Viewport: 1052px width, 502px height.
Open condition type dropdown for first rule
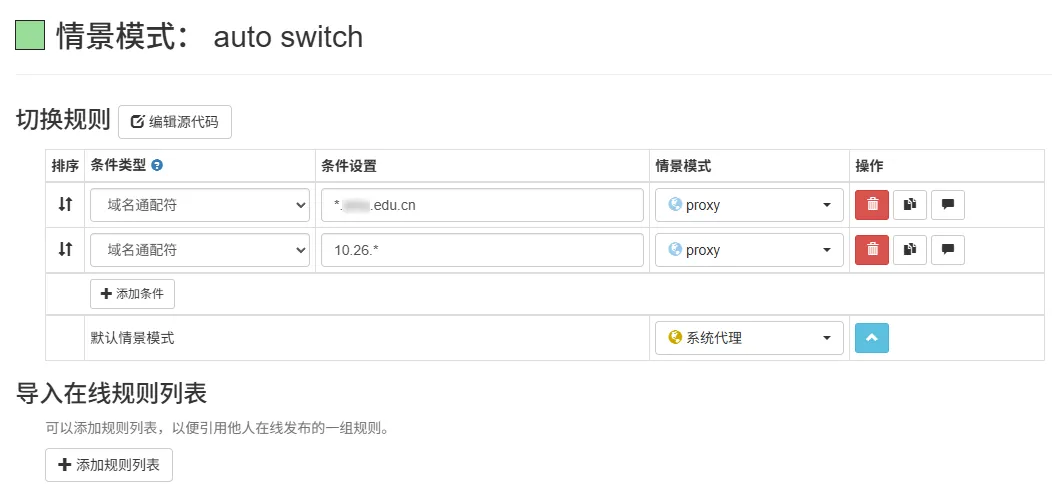click(200, 205)
